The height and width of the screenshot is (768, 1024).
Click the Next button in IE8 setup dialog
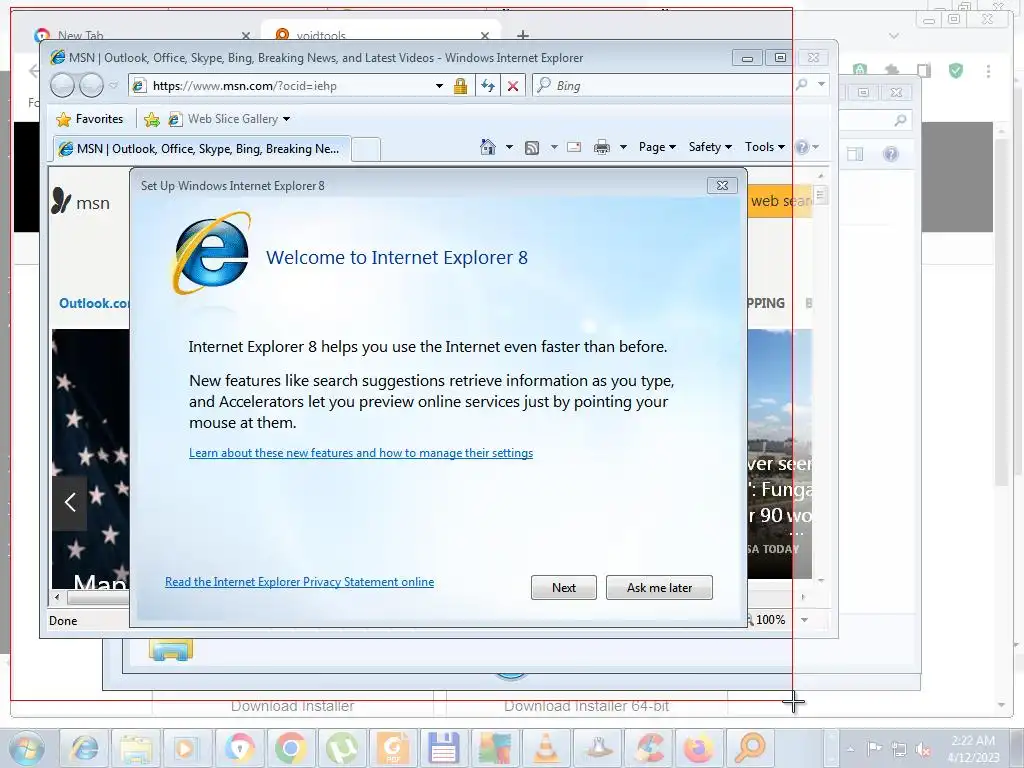[564, 588]
